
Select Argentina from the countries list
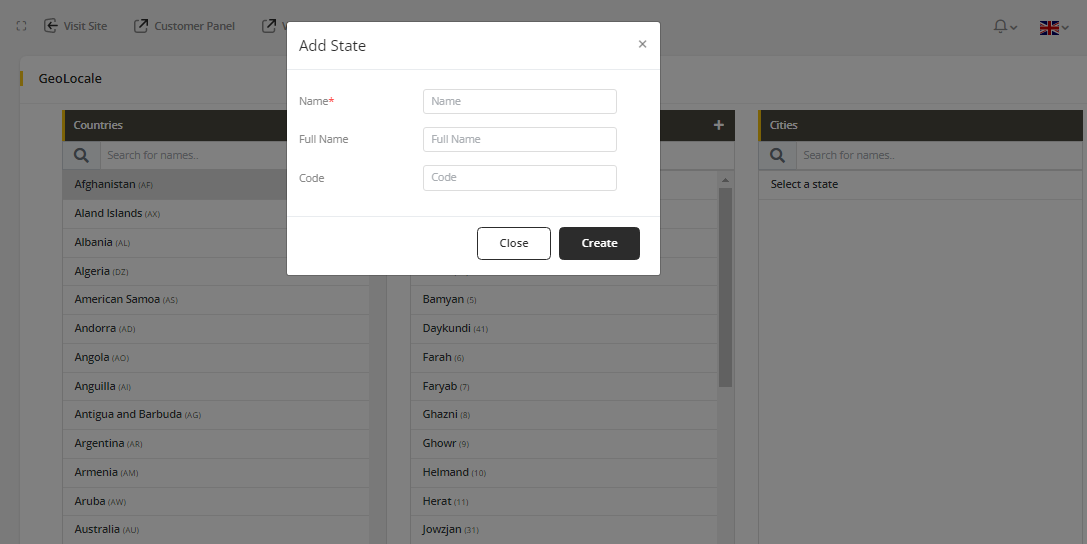point(99,443)
